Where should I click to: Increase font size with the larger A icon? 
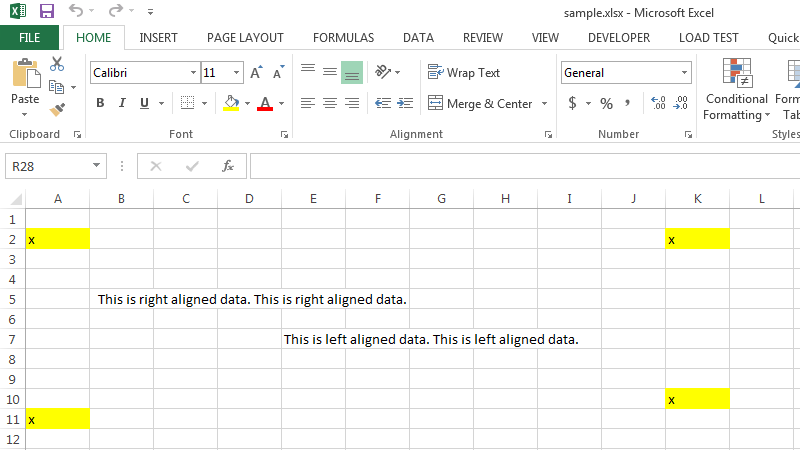click(x=256, y=73)
